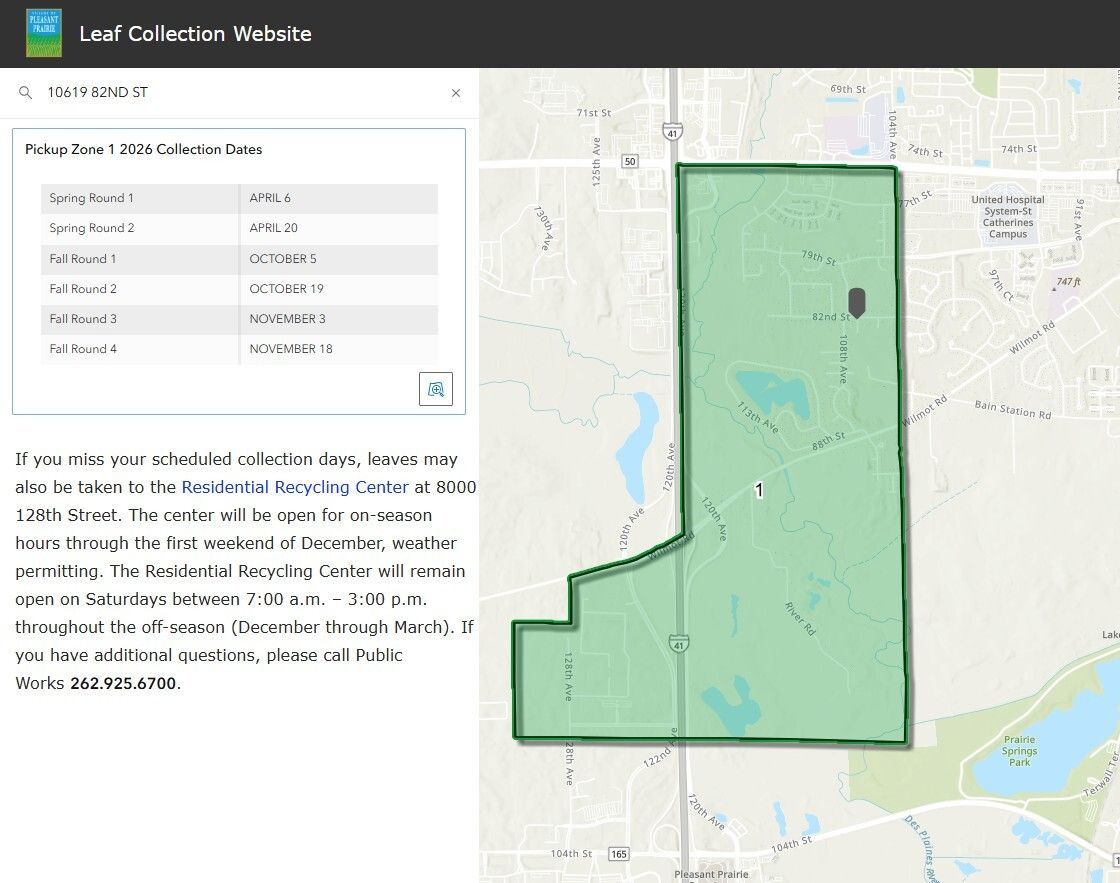Click the 82nd St label on the map
The height and width of the screenshot is (883, 1120).
(830, 316)
